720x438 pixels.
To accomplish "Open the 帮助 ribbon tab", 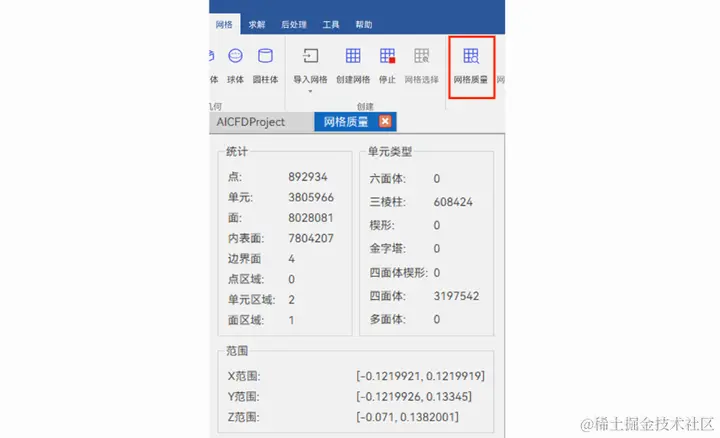I will pyautogui.click(x=364, y=25).
